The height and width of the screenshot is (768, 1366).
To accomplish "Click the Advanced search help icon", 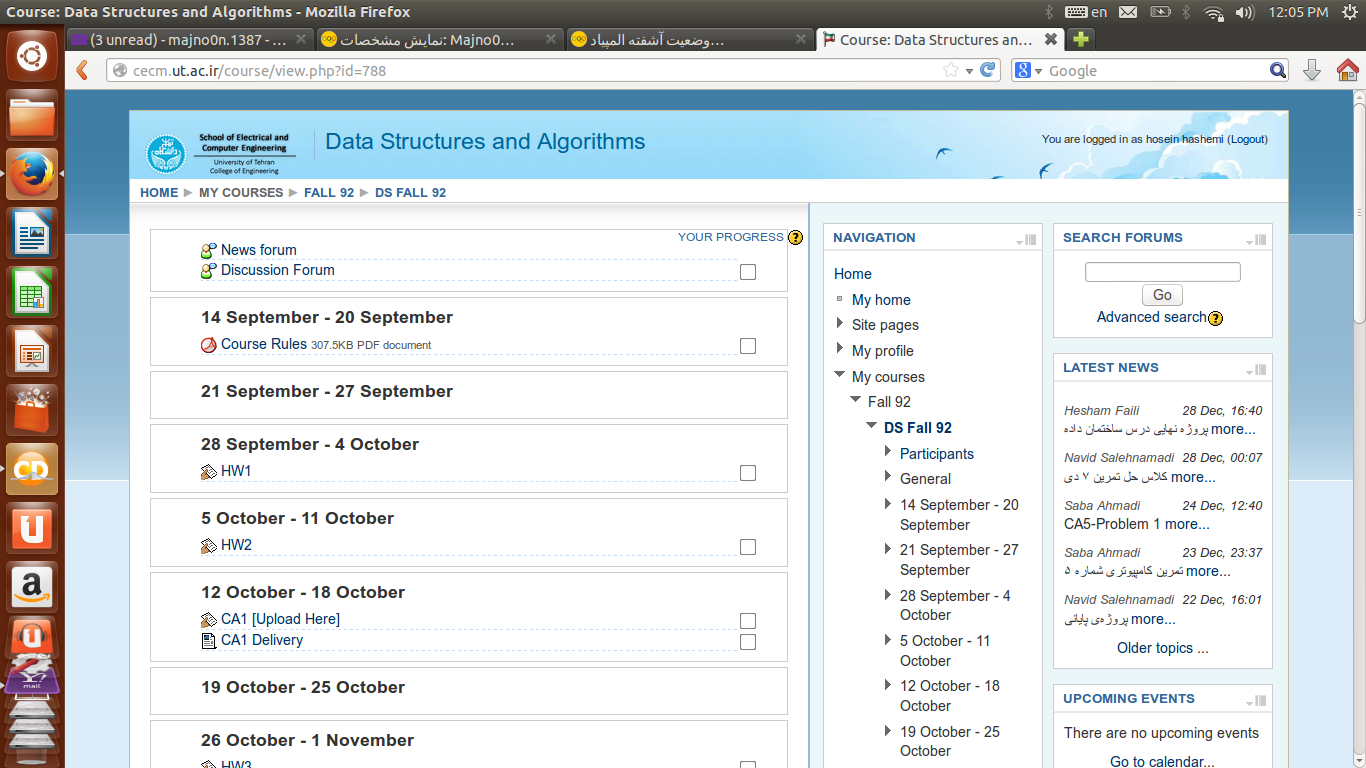I will coord(1215,318).
